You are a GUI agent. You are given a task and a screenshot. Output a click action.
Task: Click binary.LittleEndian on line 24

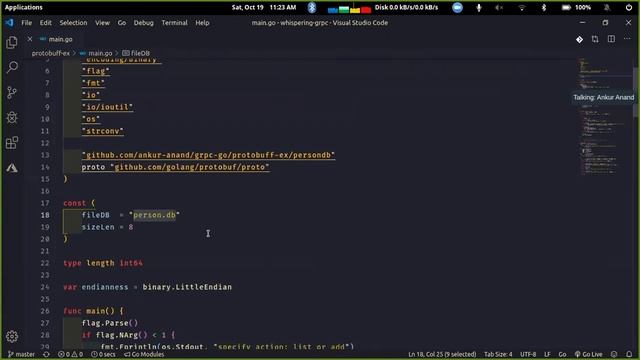point(187,287)
